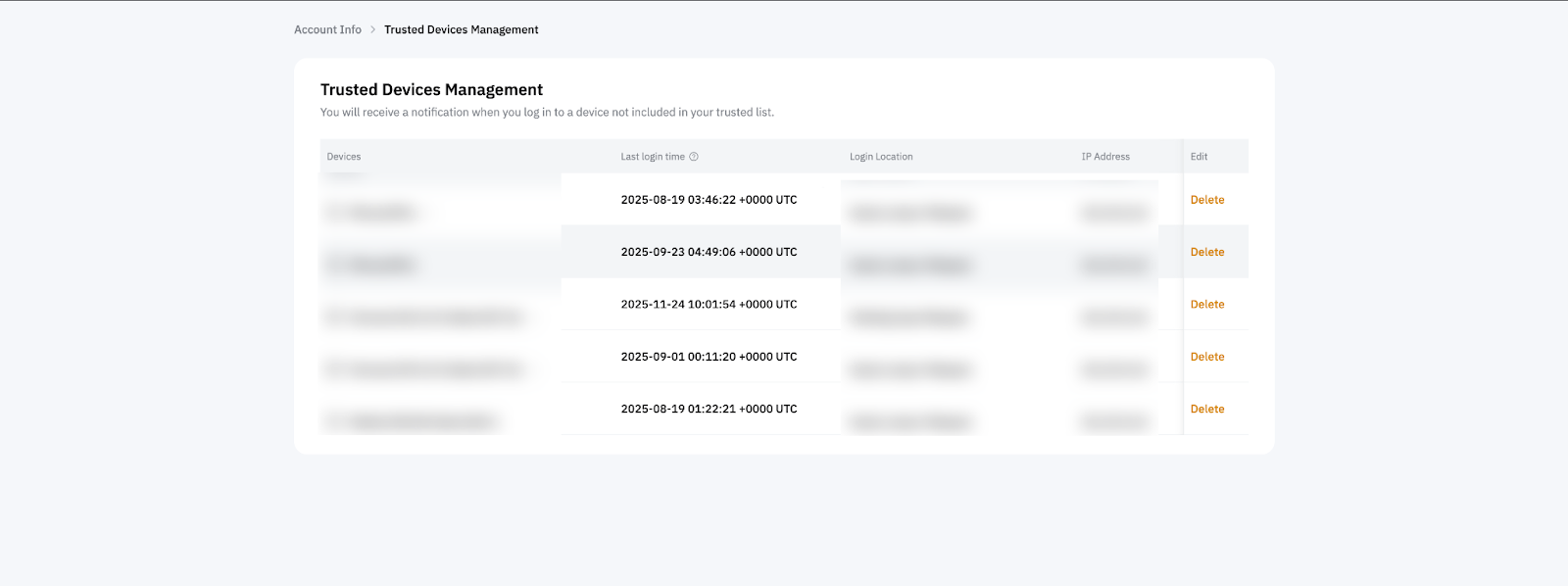The image size is (1568, 586).
Task: Click the 2025-08-19 01:22:21 login timestamp
Action: pyautogui.click(x=709, y=410)
